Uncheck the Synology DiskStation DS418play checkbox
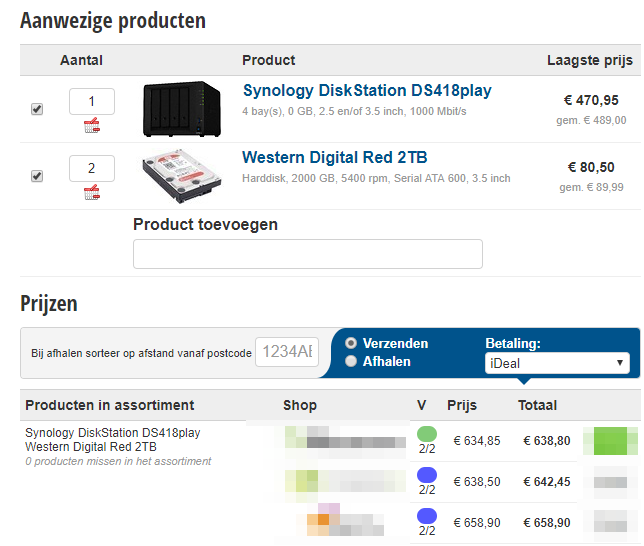This screenshot has width=644, height=546. tap(37, 109)
